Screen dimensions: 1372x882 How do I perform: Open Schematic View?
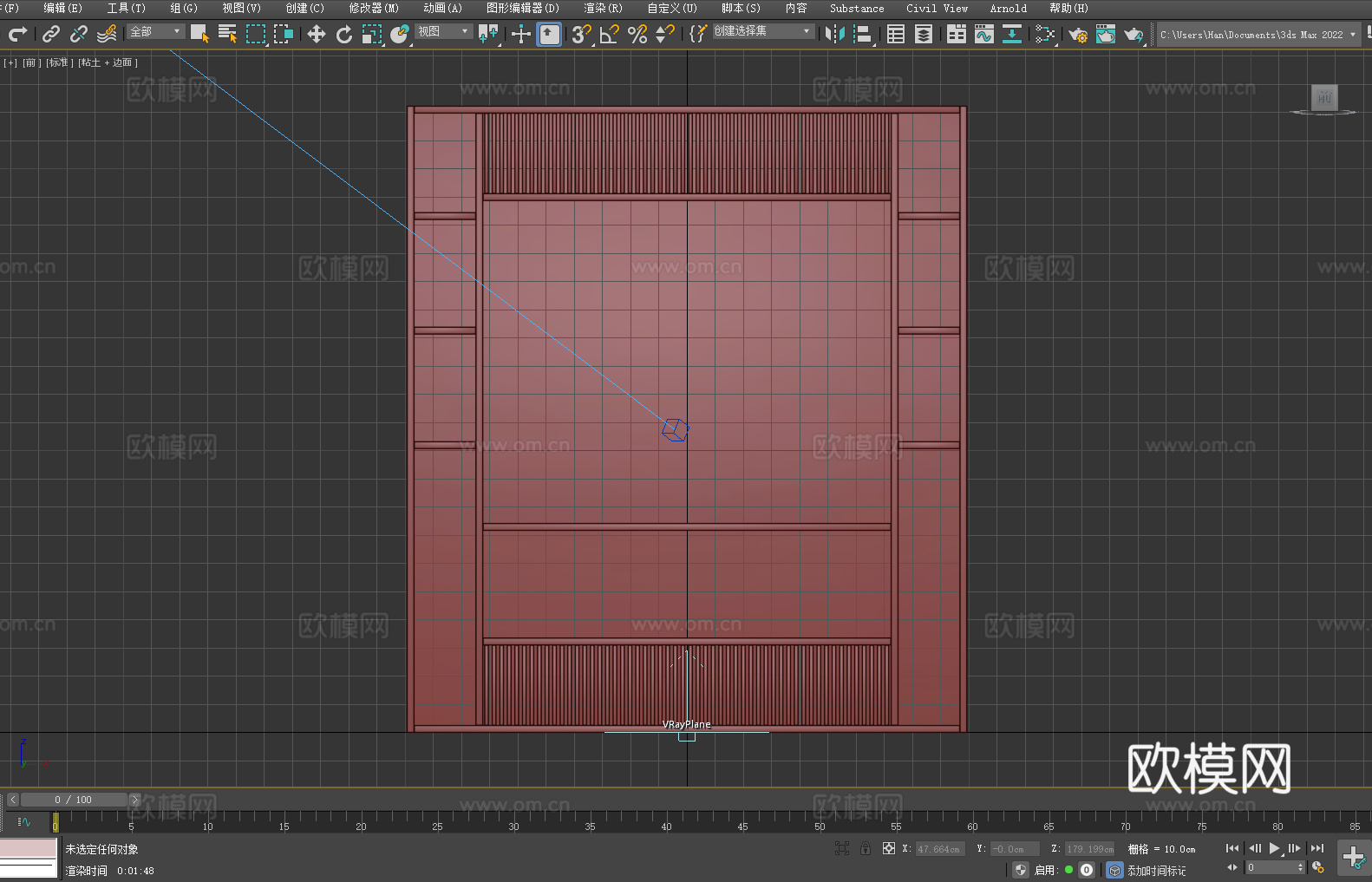click(x=1045, y=34)
